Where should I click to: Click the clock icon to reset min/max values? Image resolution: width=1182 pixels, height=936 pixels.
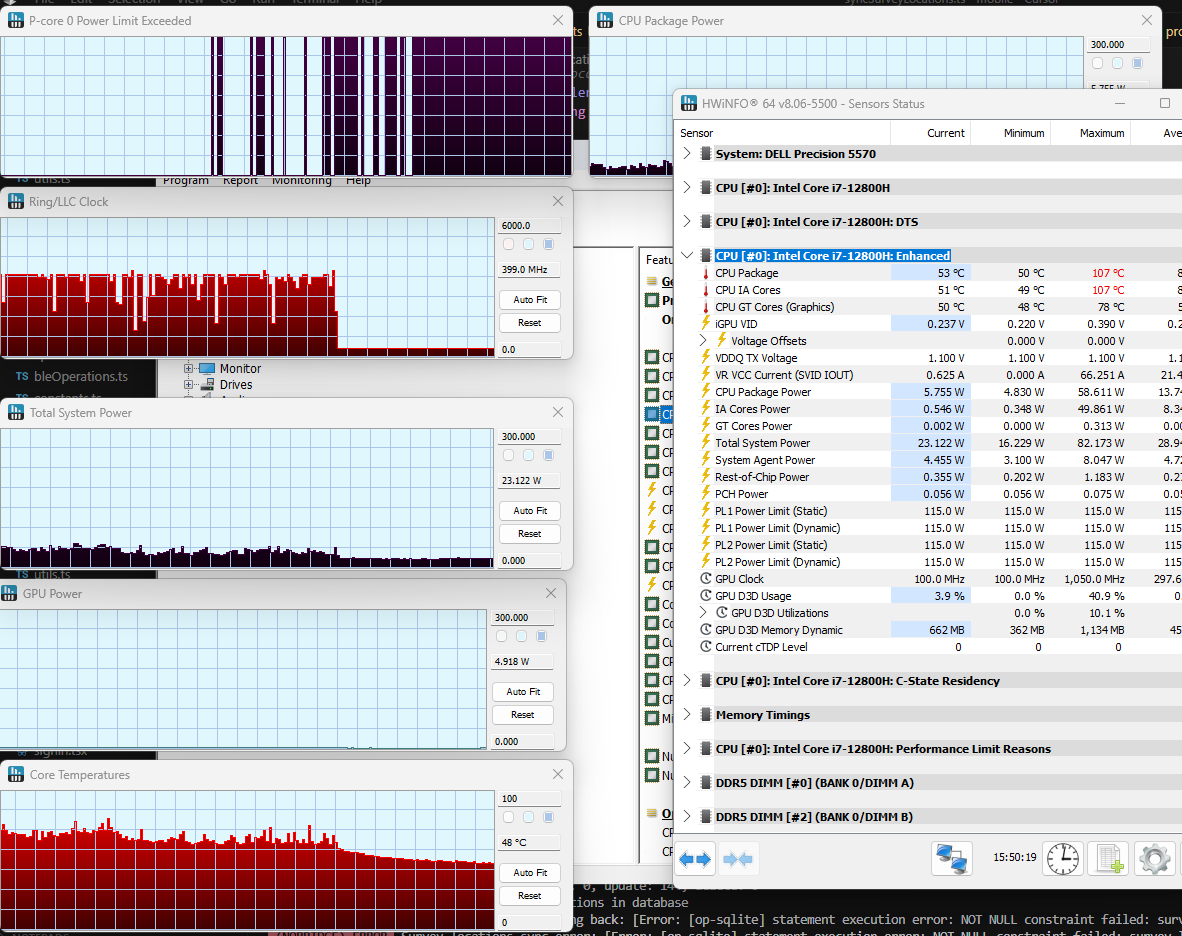tap(1063, 858)
